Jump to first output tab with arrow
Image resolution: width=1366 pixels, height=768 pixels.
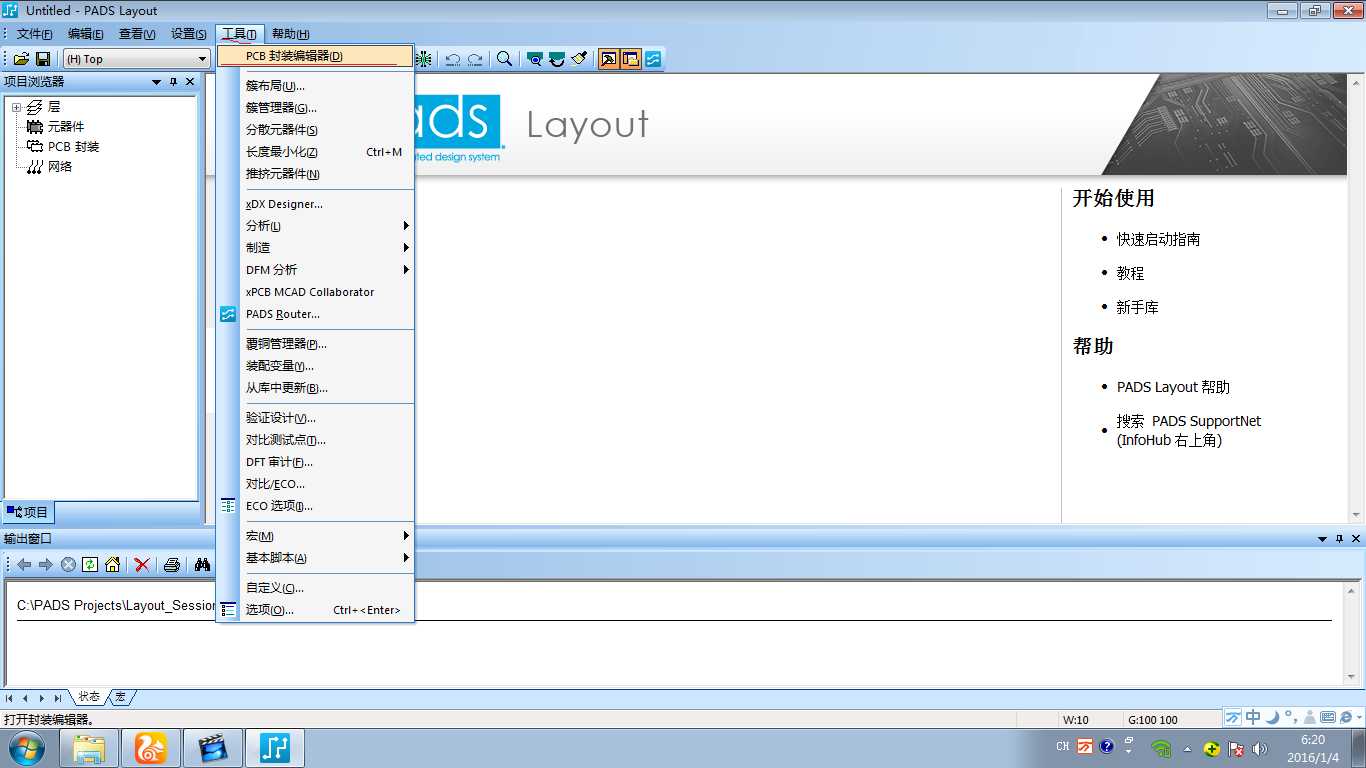pos(10,698)
